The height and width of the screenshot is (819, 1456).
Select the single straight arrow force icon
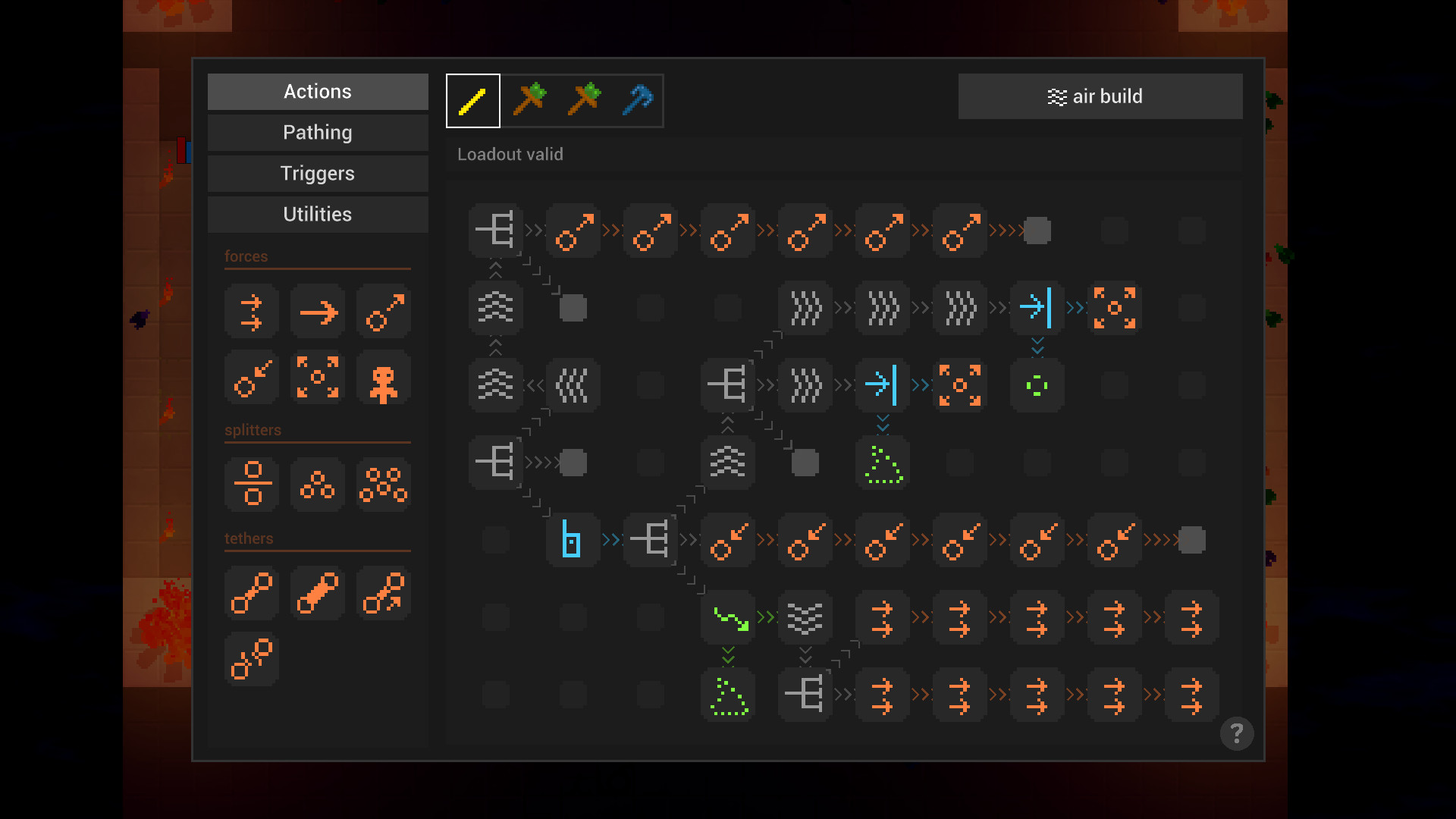pyautogui.click(x=317, y=311)
